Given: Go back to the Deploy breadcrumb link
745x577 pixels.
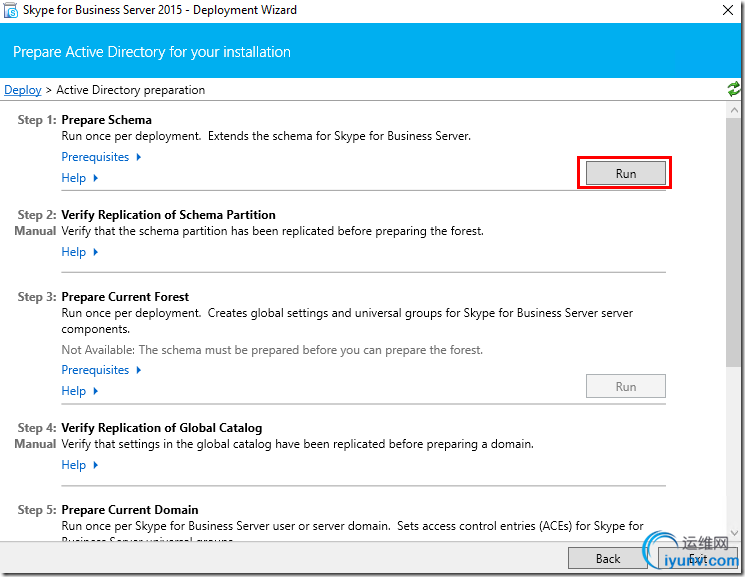Looking at the screenshot, I should (x=23, y=90).
